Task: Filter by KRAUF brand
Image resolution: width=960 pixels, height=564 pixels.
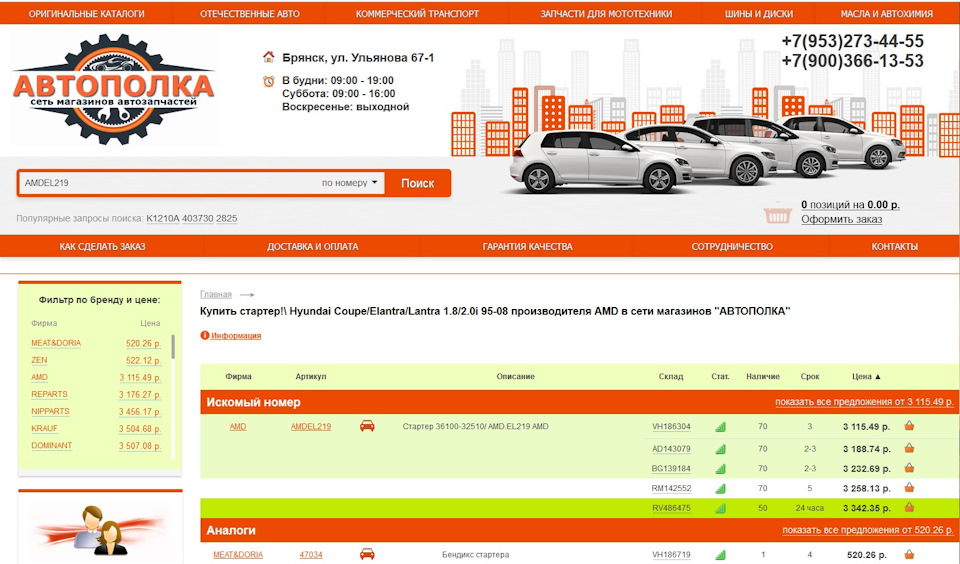Action: click(44, 429)
